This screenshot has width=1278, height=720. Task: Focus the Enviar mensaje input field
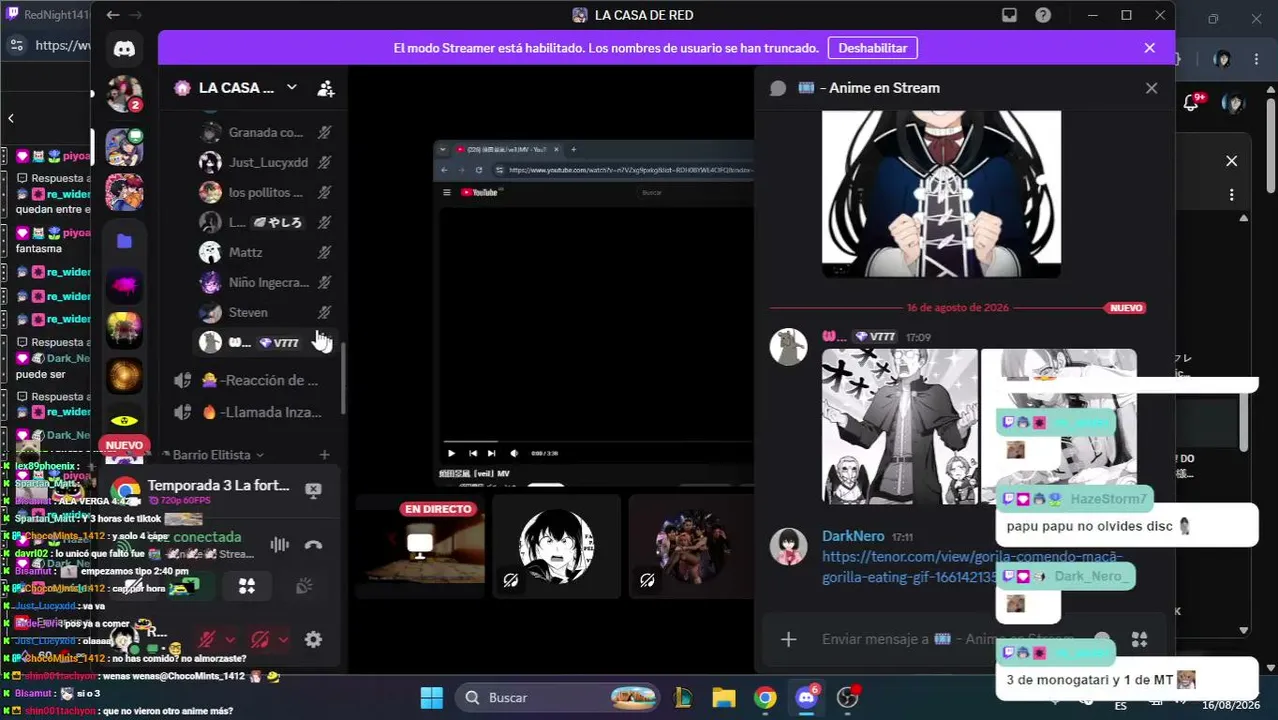(x=950, y=639)
